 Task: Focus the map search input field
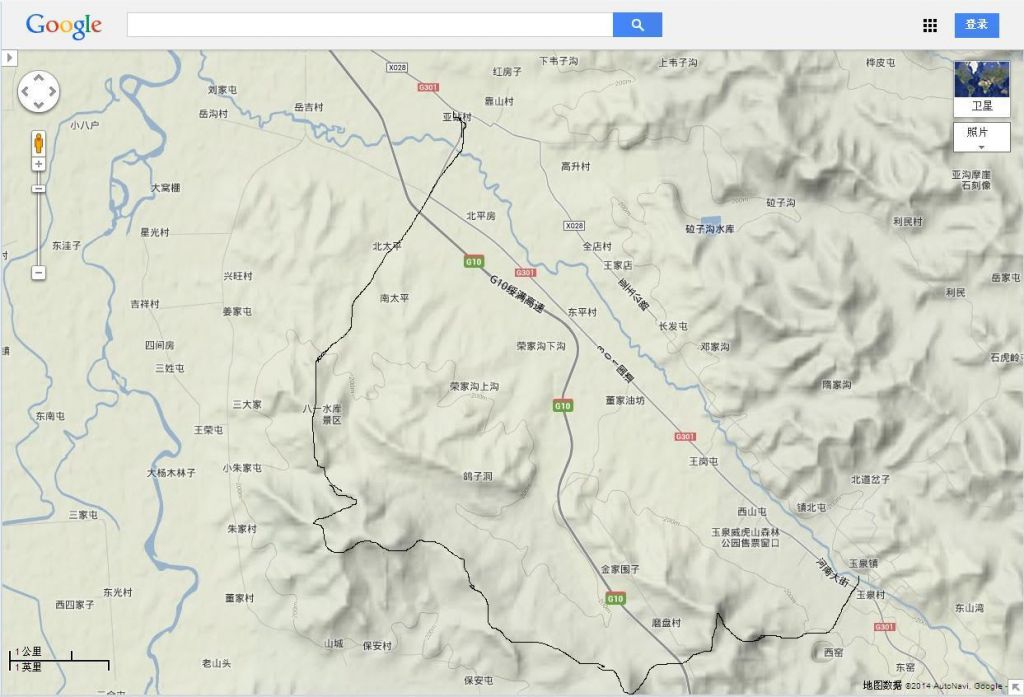[370, 25]
